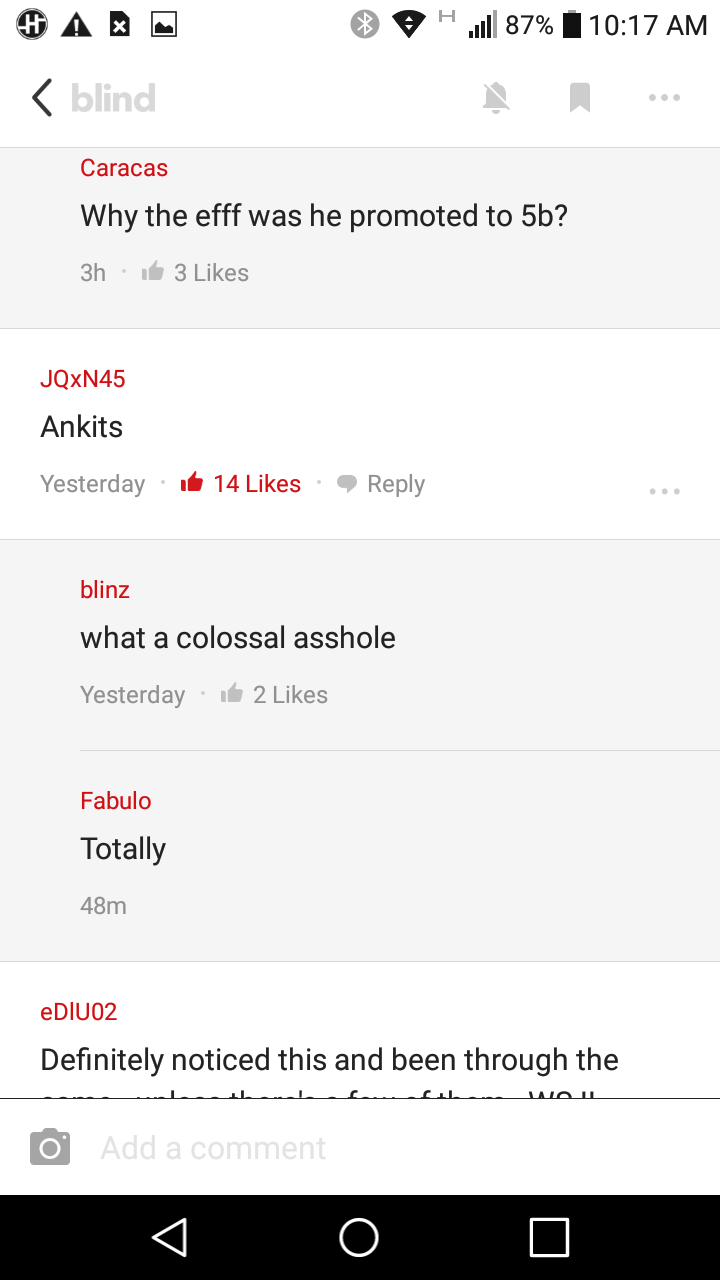
Task: Open more options for JQxN45's comment
Action: click(664, 491)
